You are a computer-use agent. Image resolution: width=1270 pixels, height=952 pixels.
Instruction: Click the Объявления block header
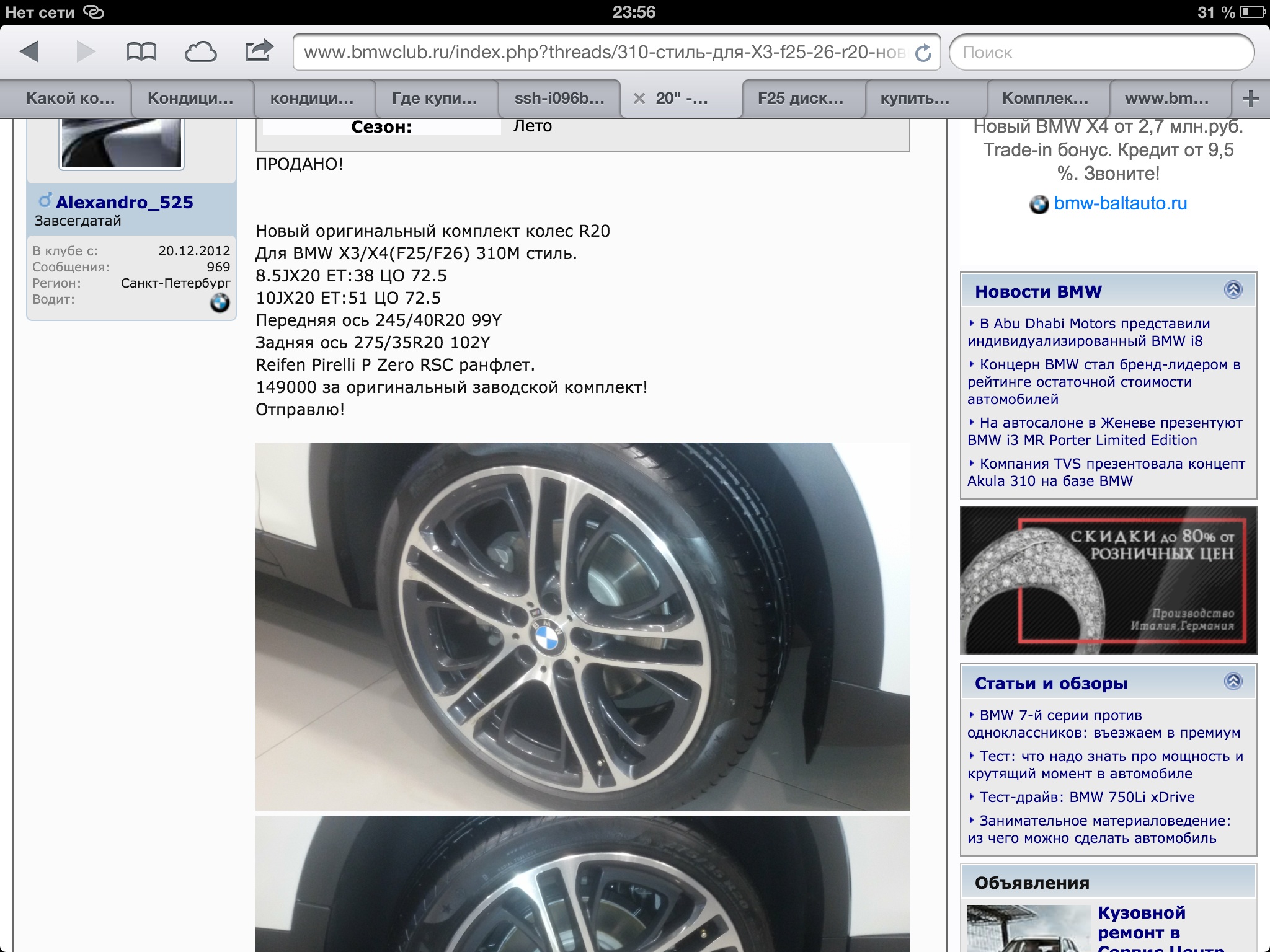point(1109,883)
